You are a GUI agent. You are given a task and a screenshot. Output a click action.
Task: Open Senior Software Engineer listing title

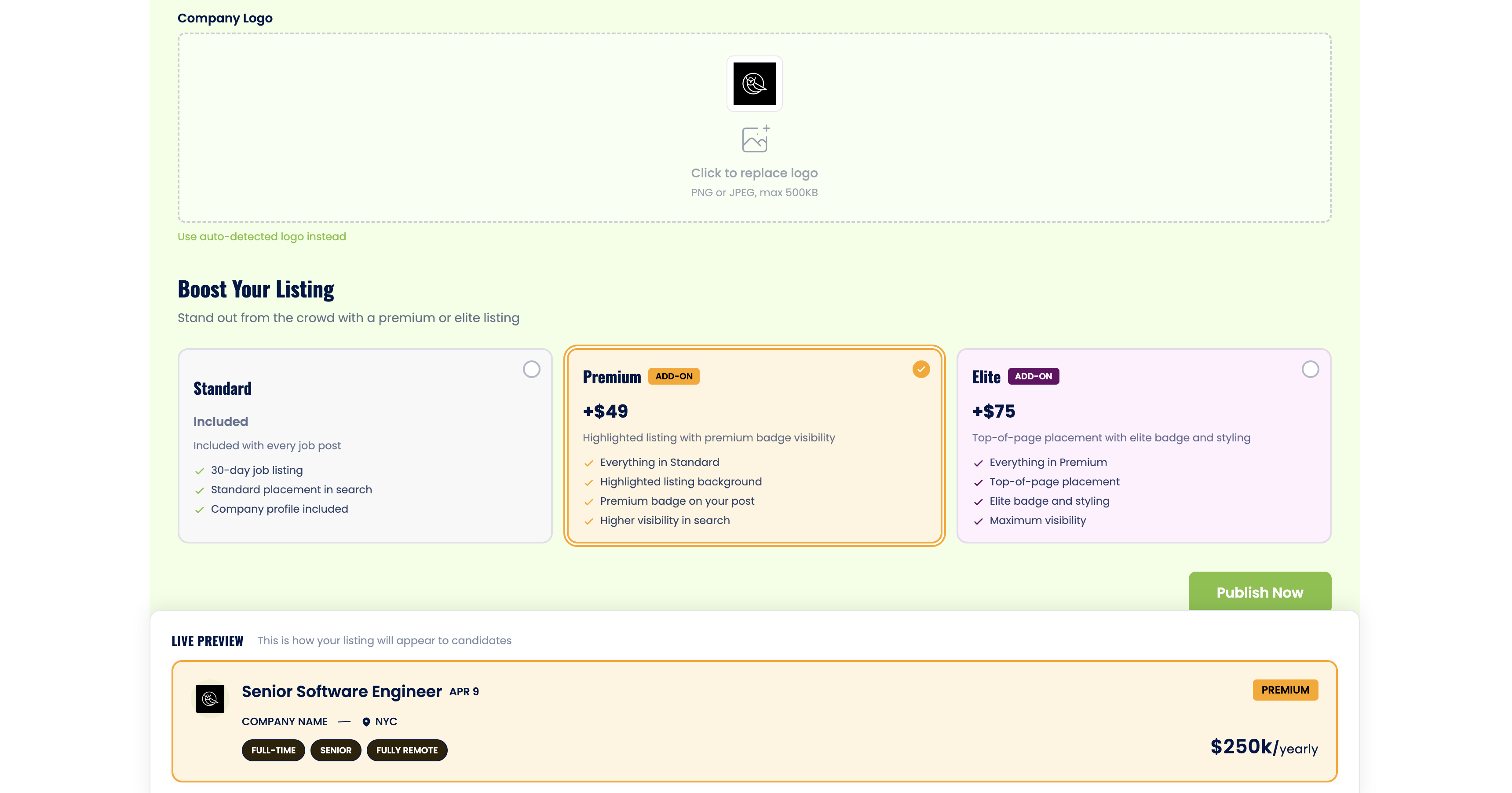pos(342,691)
